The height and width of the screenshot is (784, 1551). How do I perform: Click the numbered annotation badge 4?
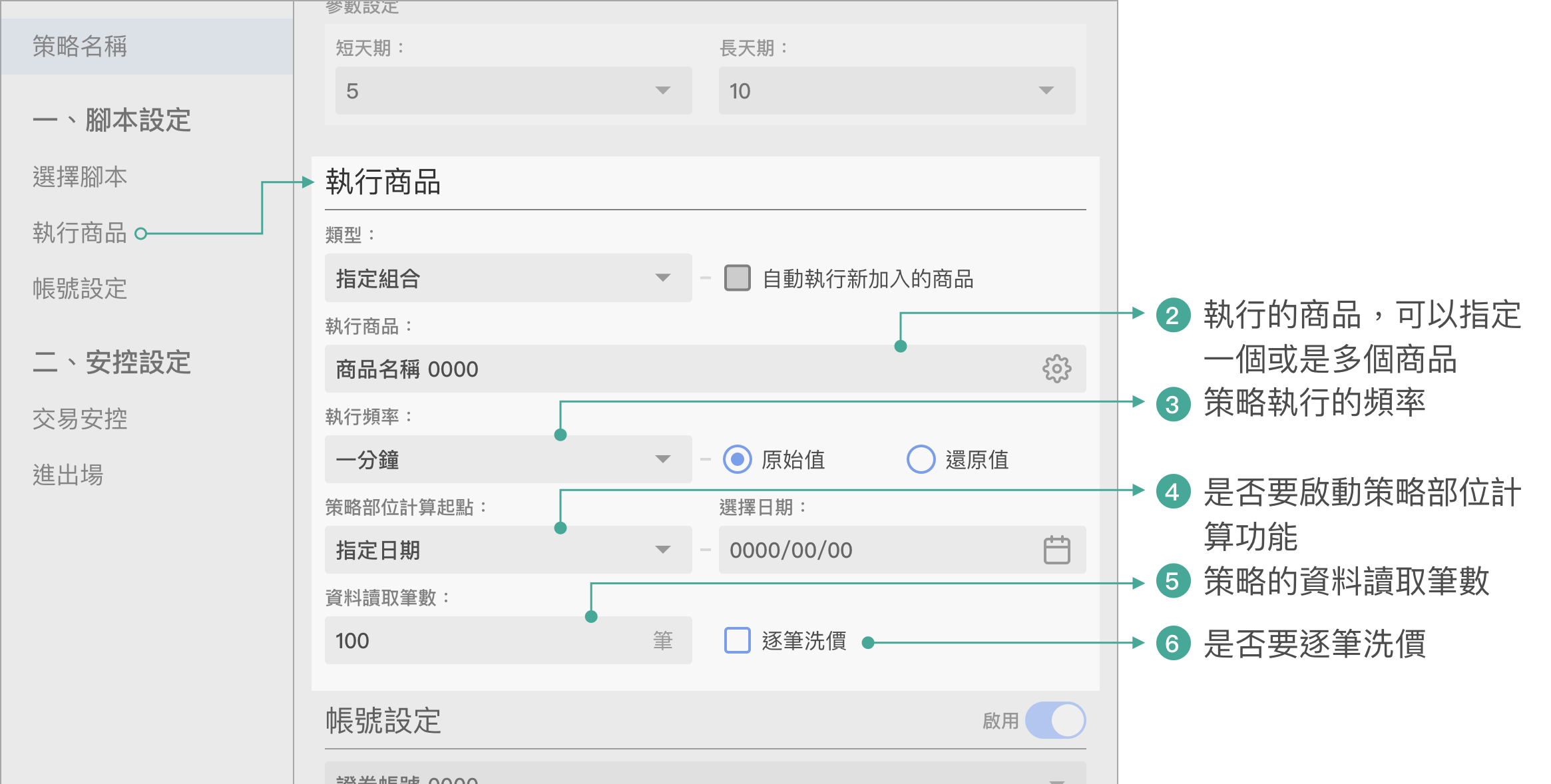[x=1173, y=492]
